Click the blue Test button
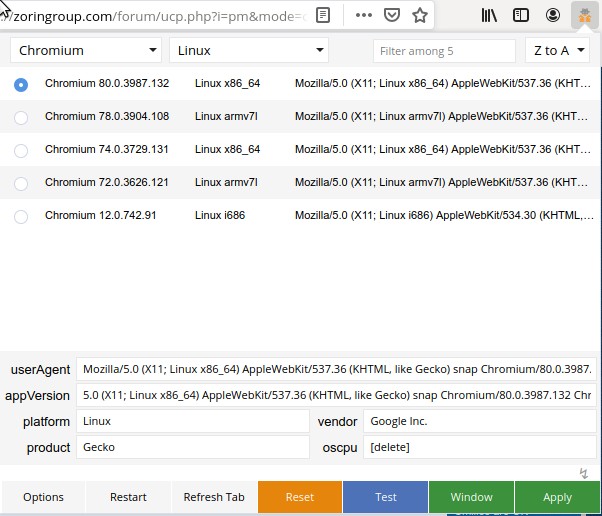Image resolution: width=602 pixels, height=516 pixels. point(385,497)
